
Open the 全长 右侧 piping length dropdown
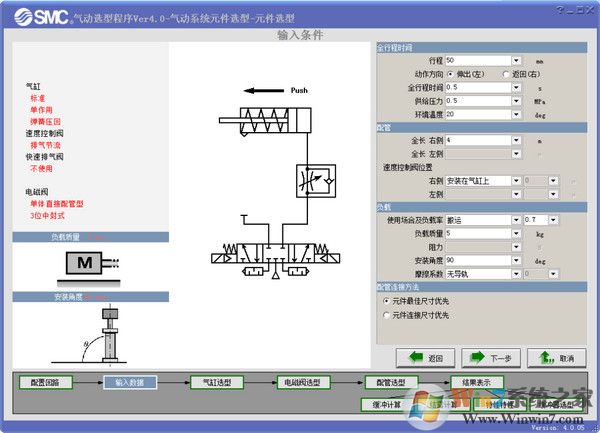coord(516,140)
